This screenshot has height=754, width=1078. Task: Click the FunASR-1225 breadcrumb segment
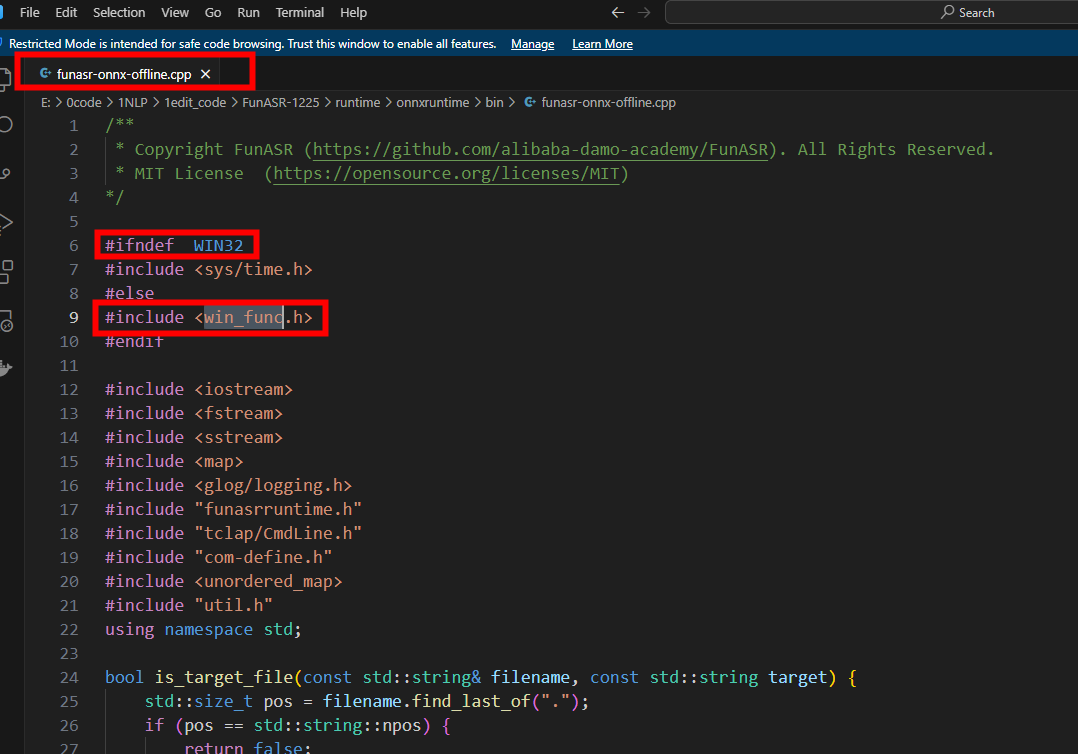[x=280, y=102]
